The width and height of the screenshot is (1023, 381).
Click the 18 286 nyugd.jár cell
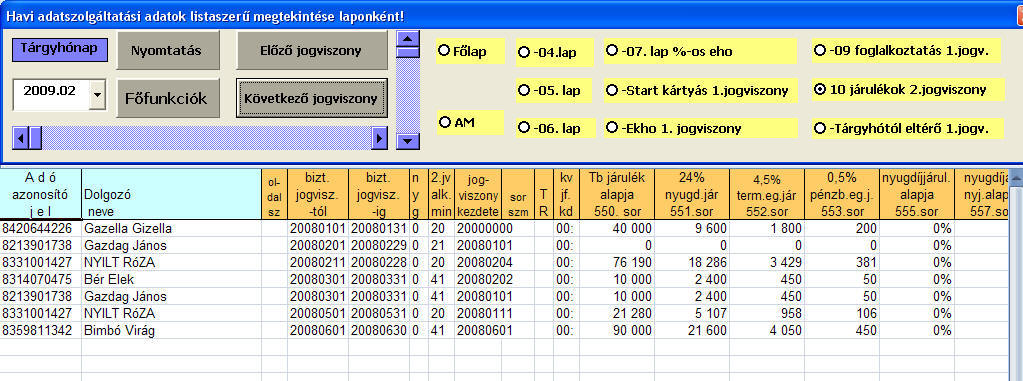tap(692, 262)
